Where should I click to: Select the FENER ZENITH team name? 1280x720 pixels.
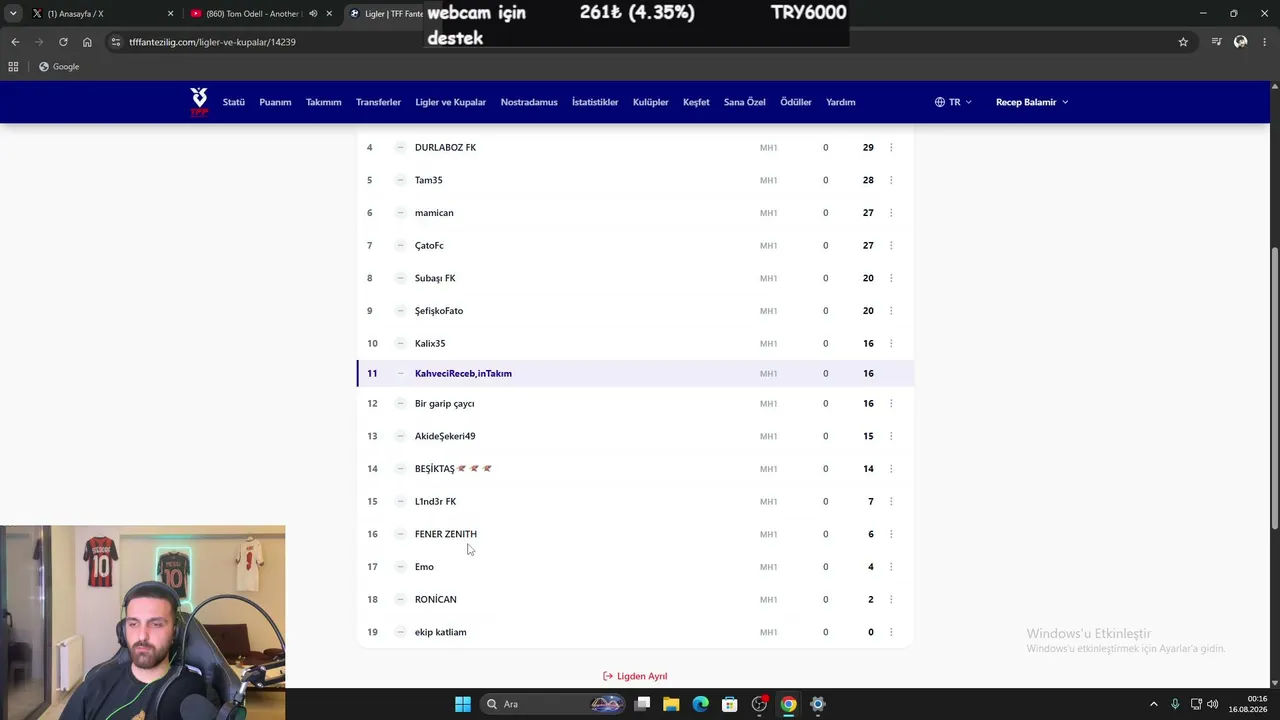[446, 534]
